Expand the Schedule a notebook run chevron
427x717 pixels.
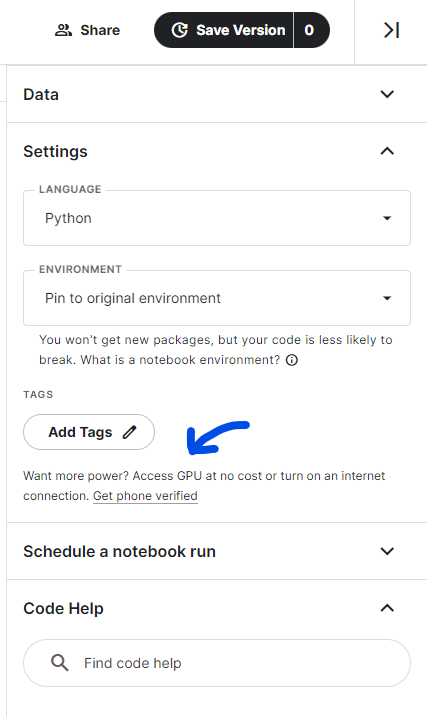click(387, 551)
